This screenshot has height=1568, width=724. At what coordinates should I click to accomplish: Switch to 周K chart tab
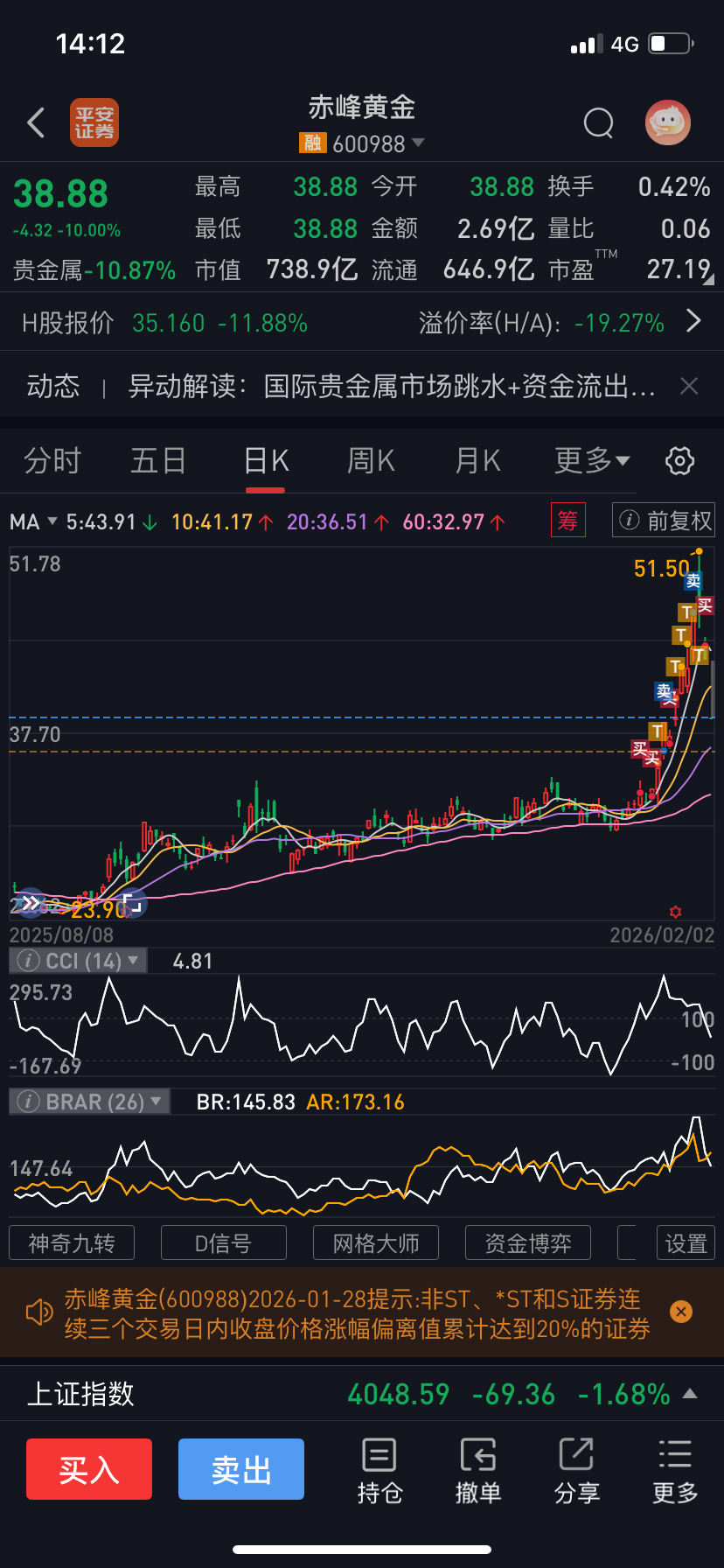372,460
